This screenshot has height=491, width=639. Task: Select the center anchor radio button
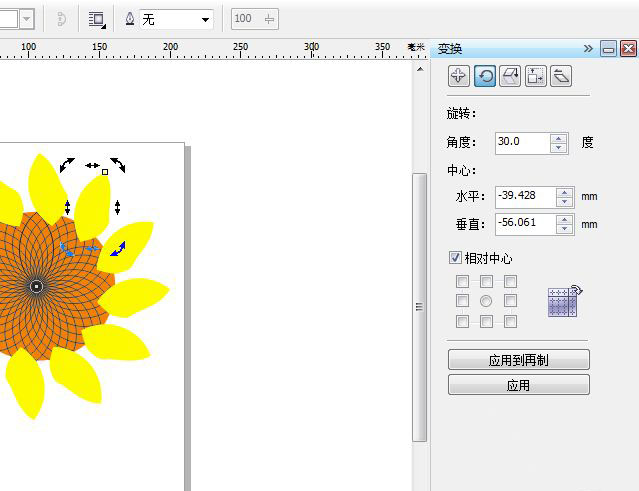tap(486, 301)
